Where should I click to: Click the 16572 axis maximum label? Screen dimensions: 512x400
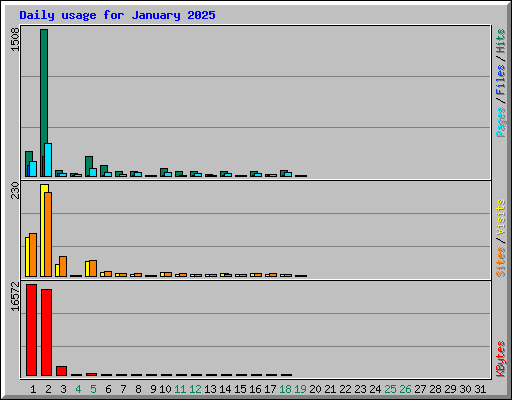click(x=15, y=296)
